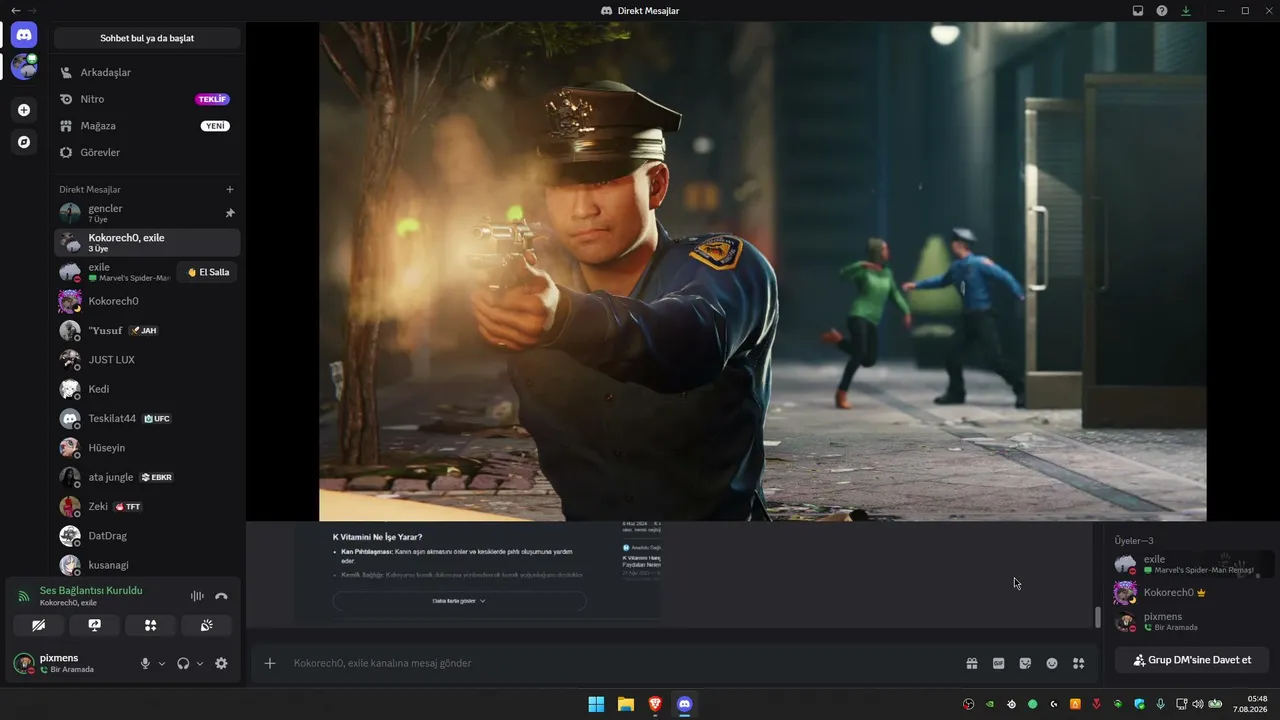Open user settings gear icon
The width and height of the screenshot is (1280, 720).
tap(221, 663)
